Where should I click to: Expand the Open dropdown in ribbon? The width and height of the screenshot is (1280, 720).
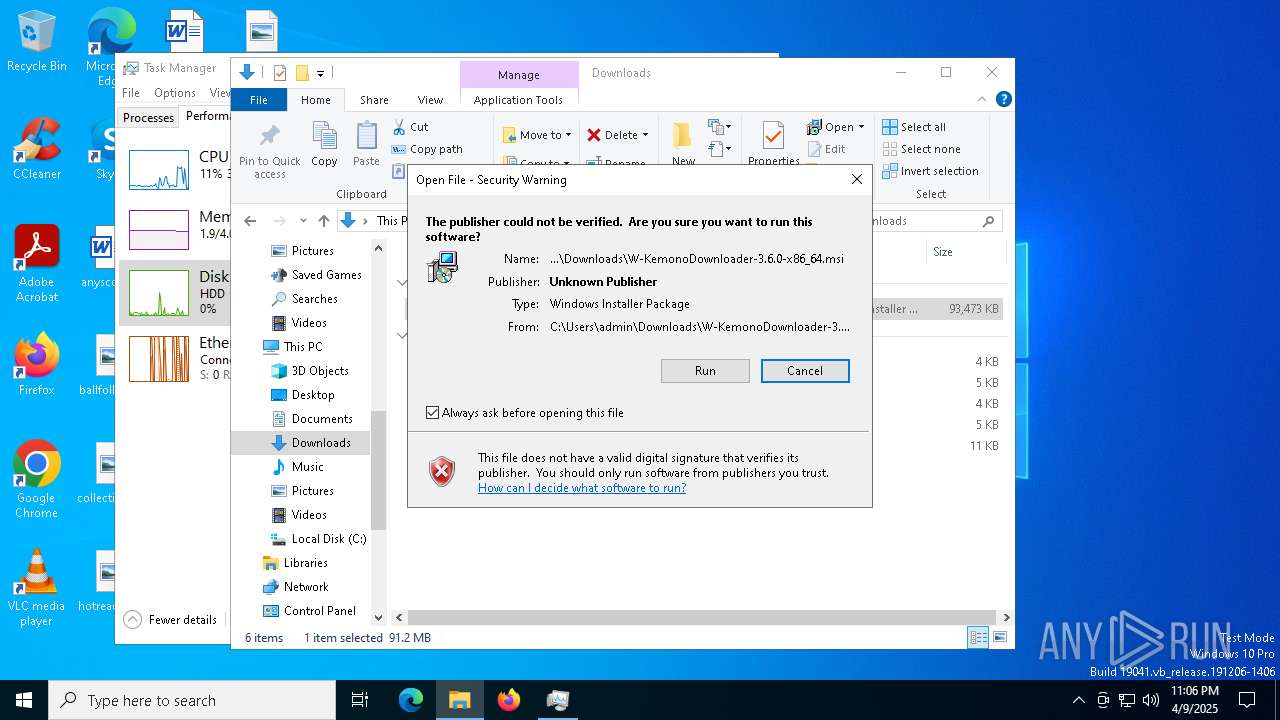(861, 127)
